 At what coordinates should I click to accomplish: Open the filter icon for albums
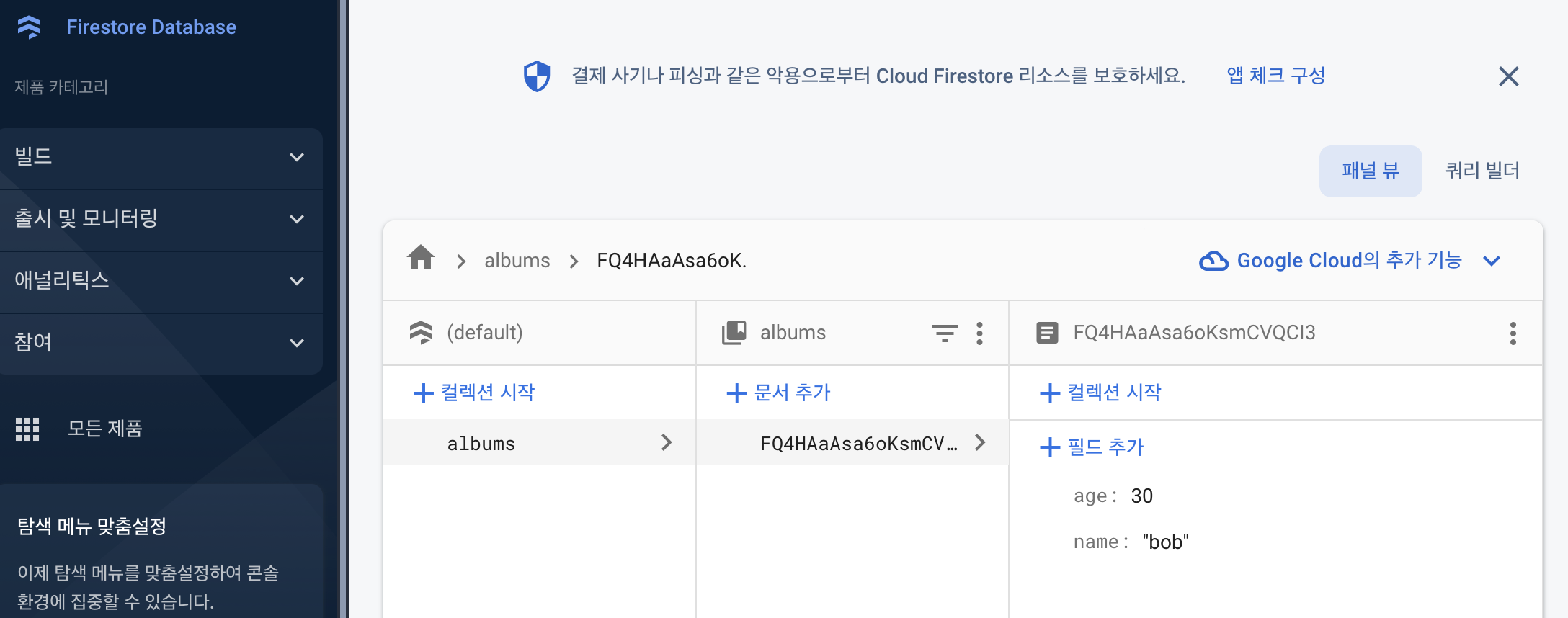pos(945,333)
